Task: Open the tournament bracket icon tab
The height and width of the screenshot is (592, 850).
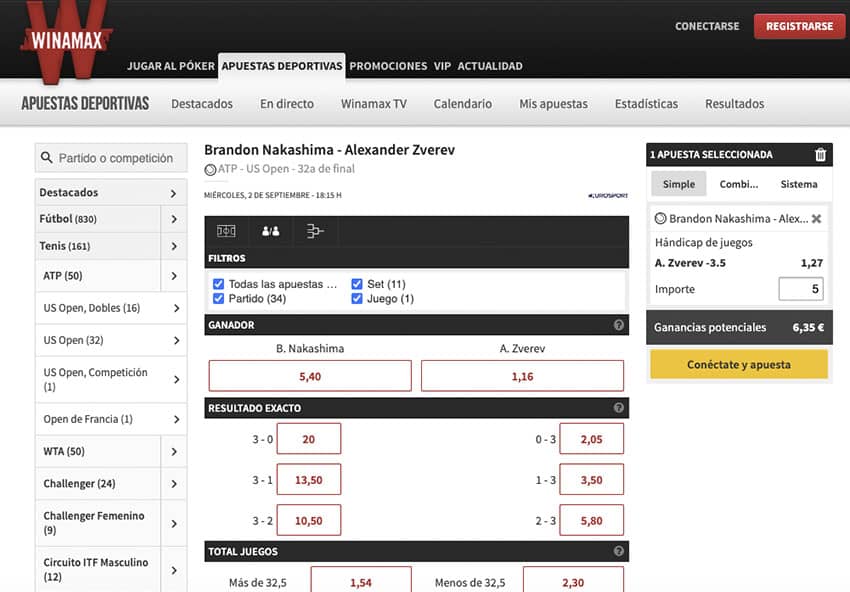Action: (314, 231)
